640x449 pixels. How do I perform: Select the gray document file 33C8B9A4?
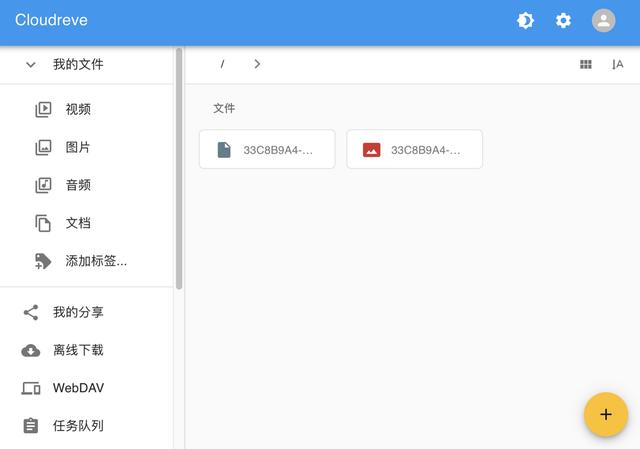click(x=267, y=149)
